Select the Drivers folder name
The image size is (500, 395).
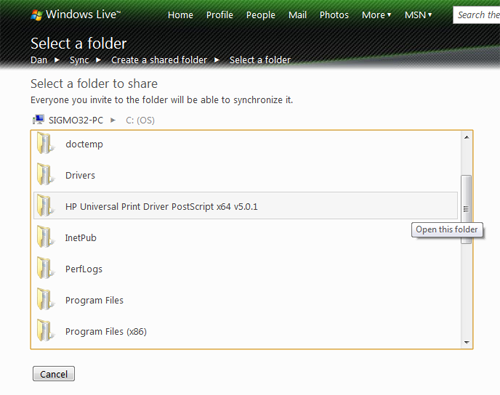(80, 175)
